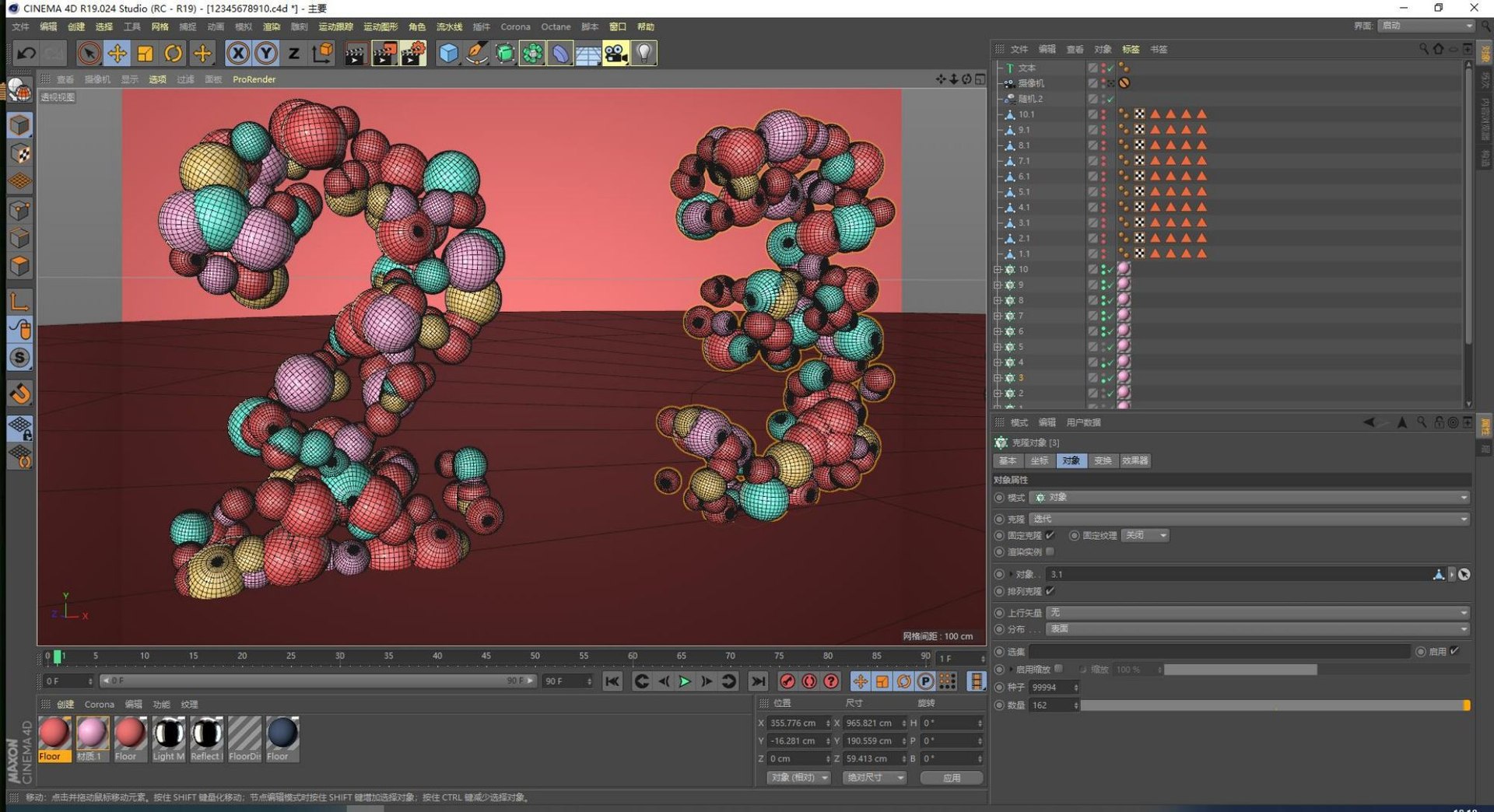
Task: Click the light bulb object icon
Action: pyautogui.click(x=644, y=53)
